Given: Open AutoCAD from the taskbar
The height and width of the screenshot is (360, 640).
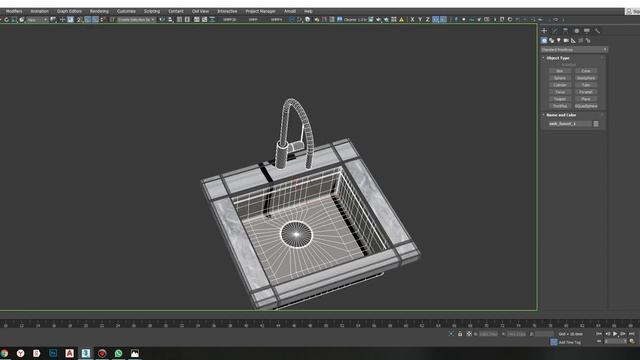Looking at the screenshot, I should click(x=69, y=353).
